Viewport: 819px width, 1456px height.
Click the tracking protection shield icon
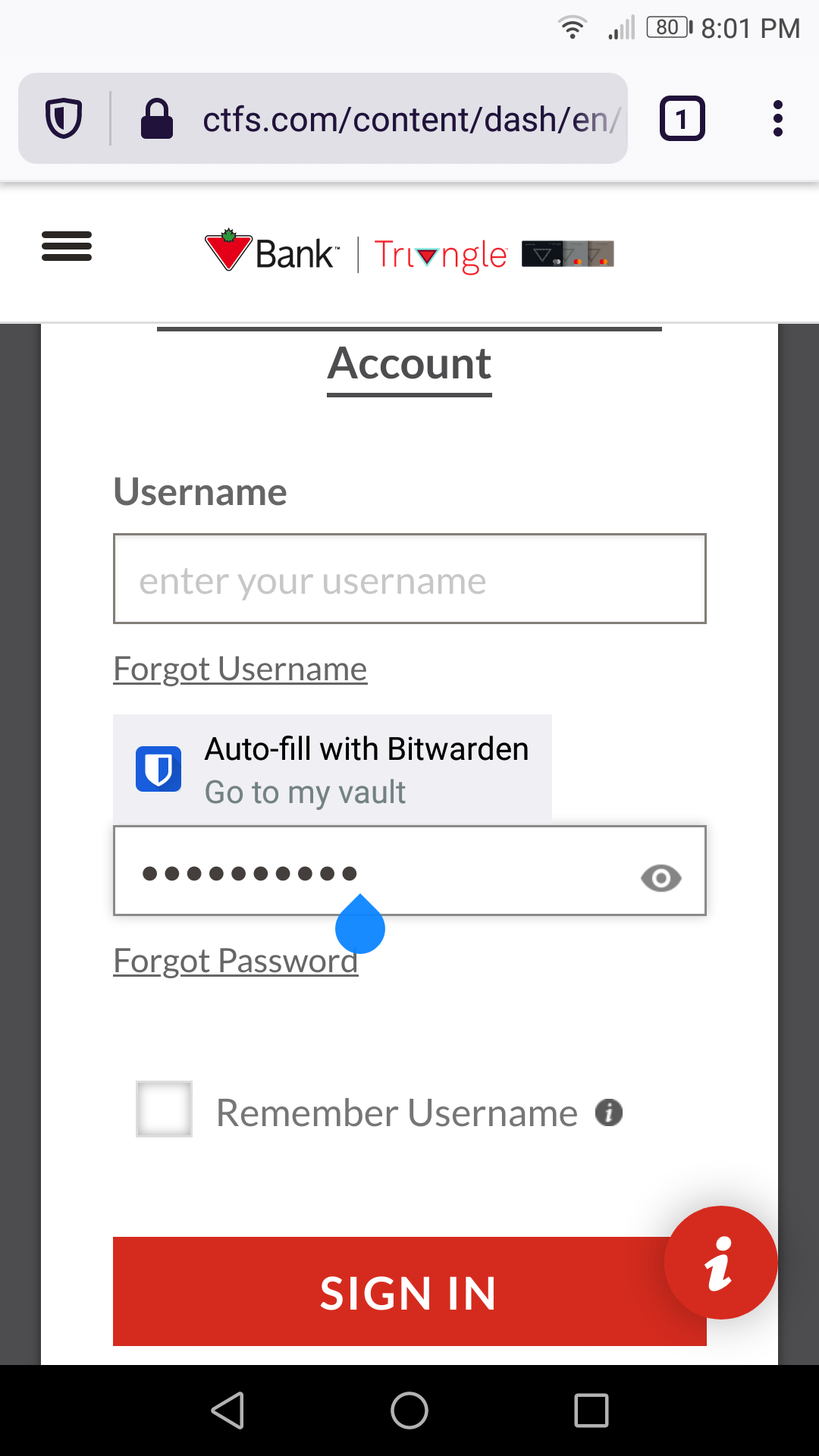click(64, 118)
